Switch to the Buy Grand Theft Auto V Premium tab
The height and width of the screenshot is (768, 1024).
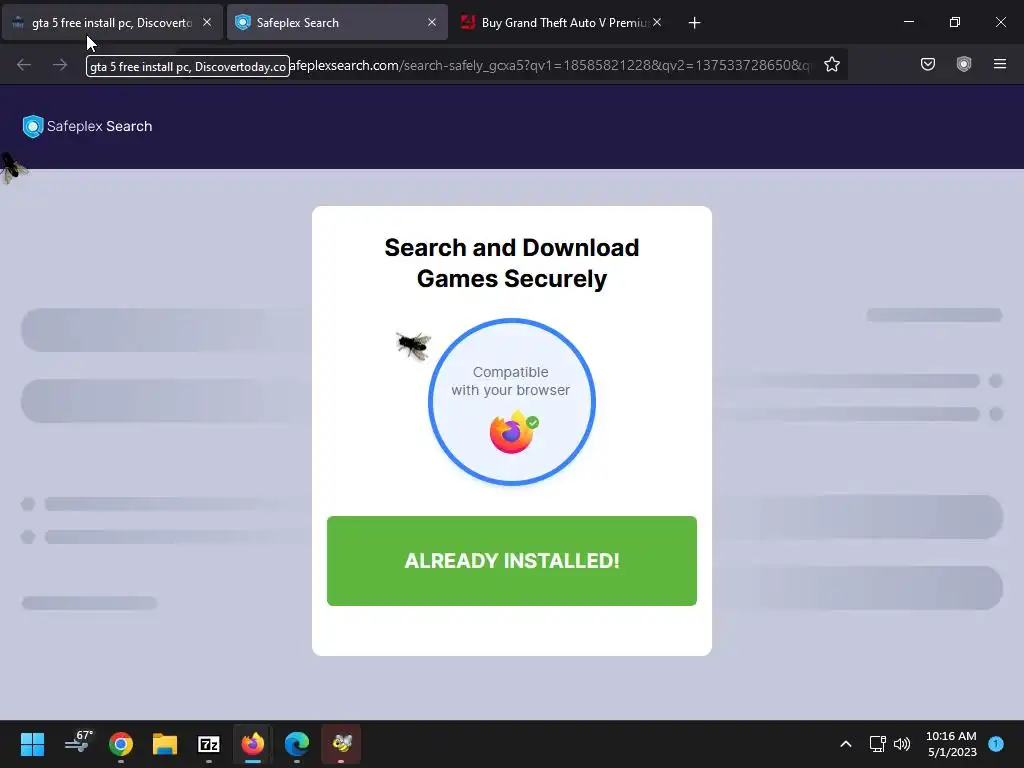point(562,23)
